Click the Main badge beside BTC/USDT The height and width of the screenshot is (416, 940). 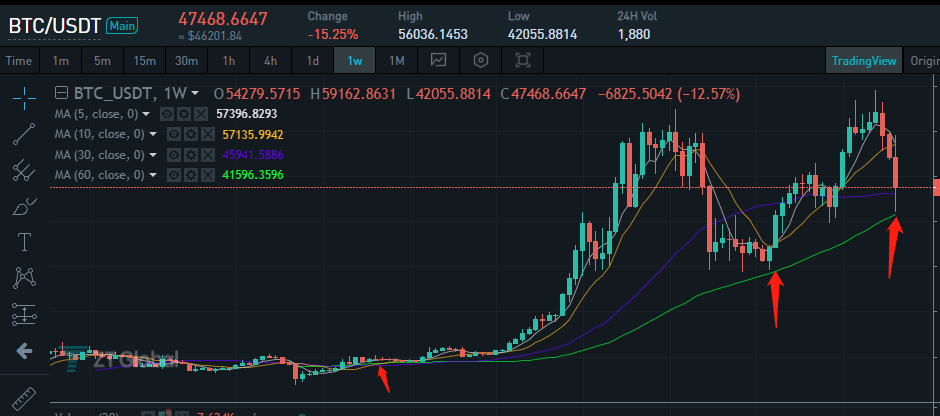(x=122, y=26)
